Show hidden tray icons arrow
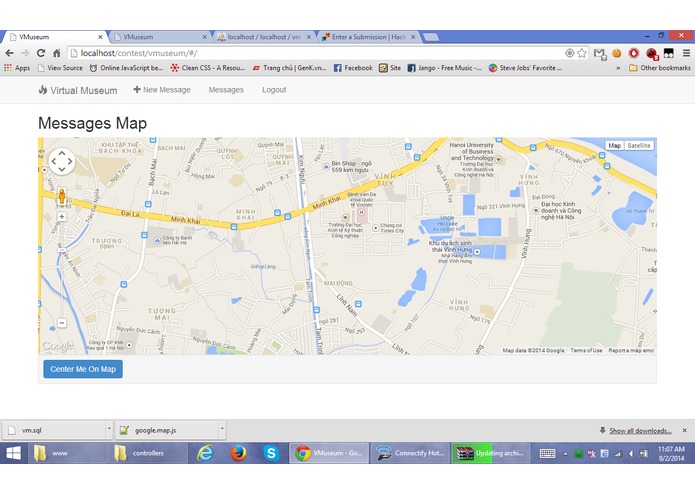The height and width of the screenshot is (494, 695). point(566,454)
